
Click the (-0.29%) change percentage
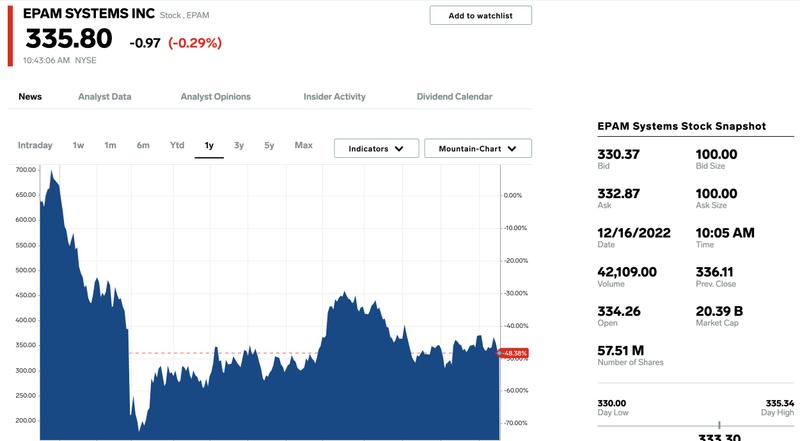pos(195,43)
